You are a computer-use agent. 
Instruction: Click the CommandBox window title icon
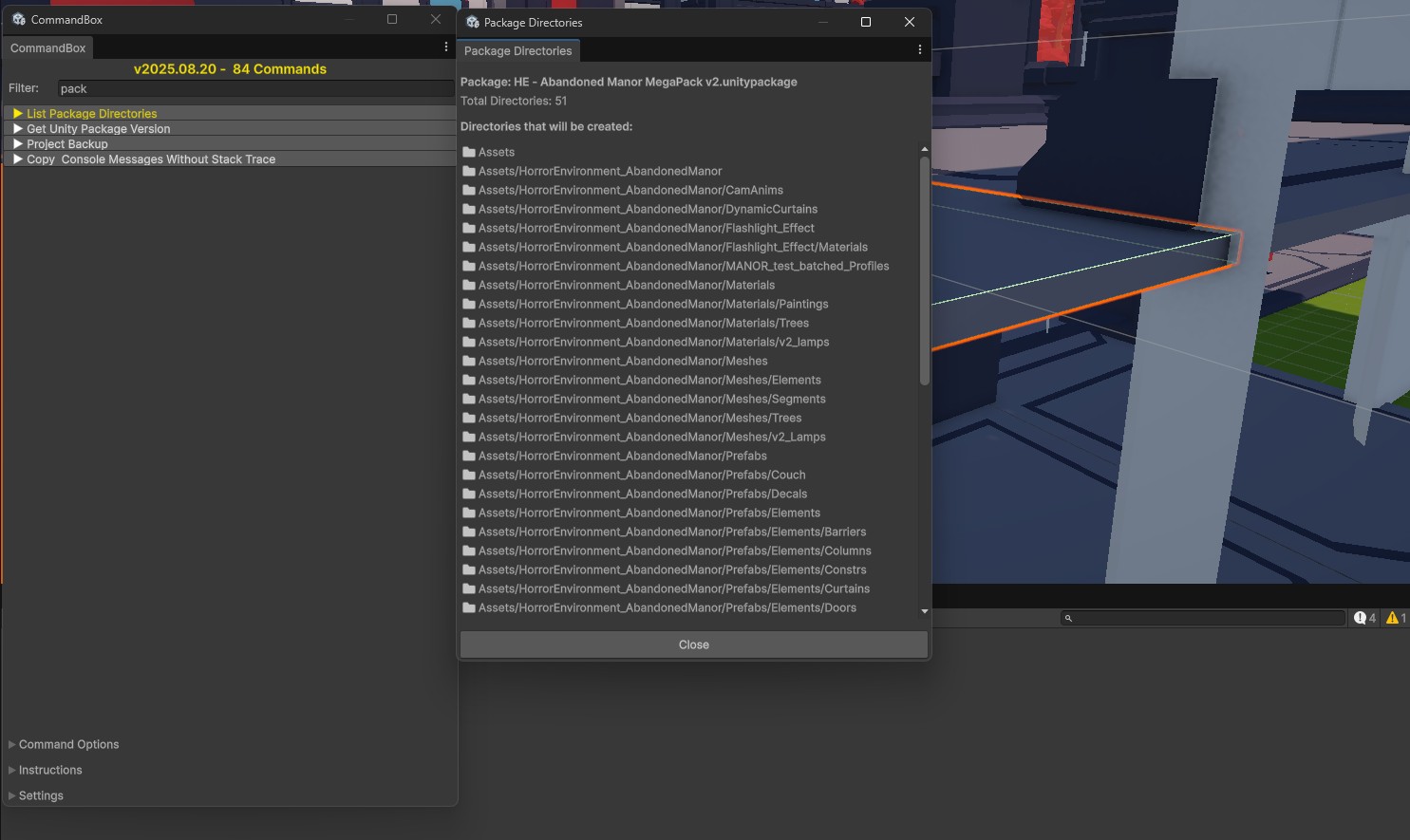tap(18, 19)
